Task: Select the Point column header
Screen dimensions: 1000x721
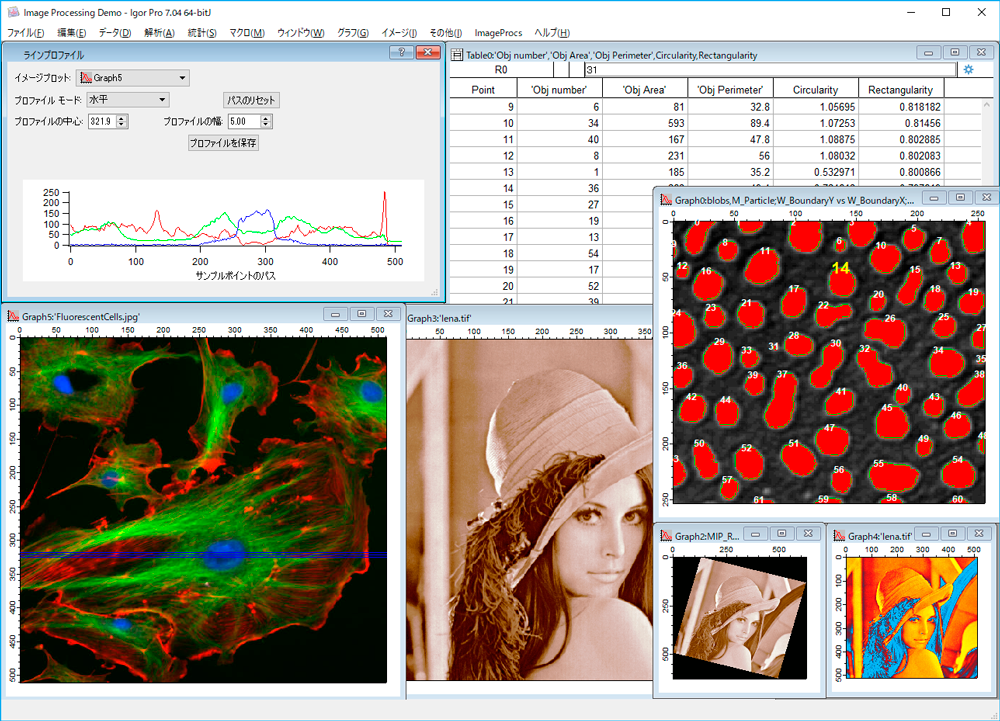Action: (x=483, y=90)
